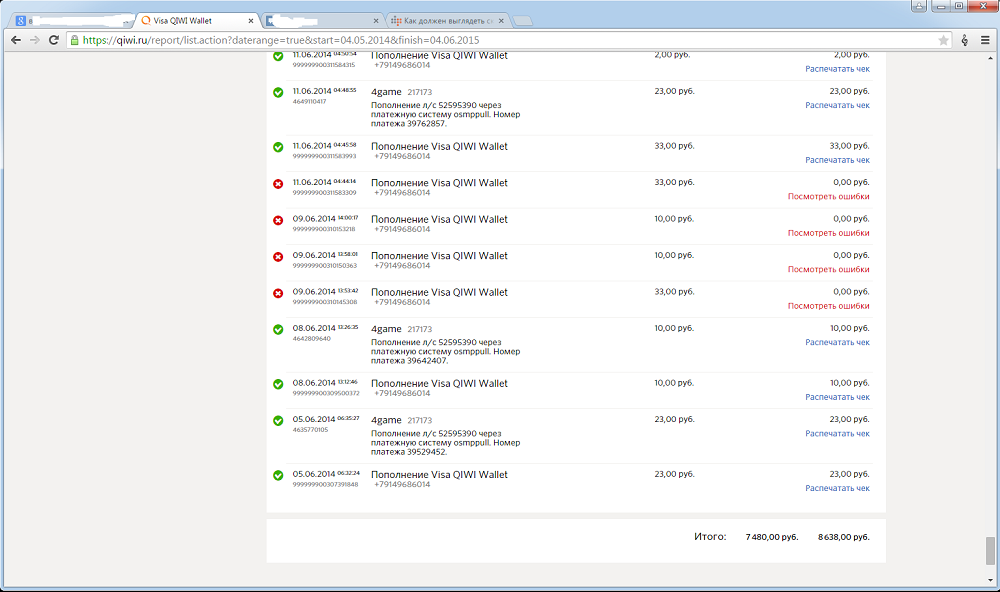
Task: Click transaction ID 4642809640
Action: click(x=311, y=339)
